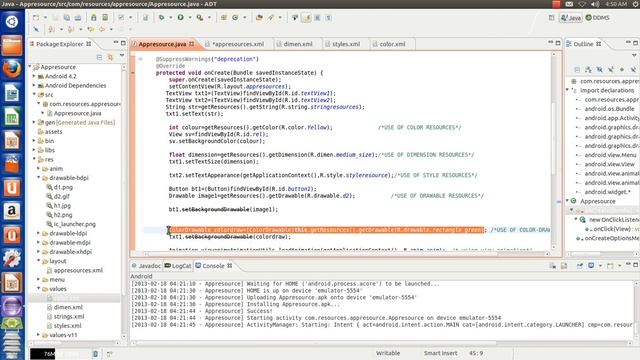Open the LogCat tab

(x=178, y=266)
